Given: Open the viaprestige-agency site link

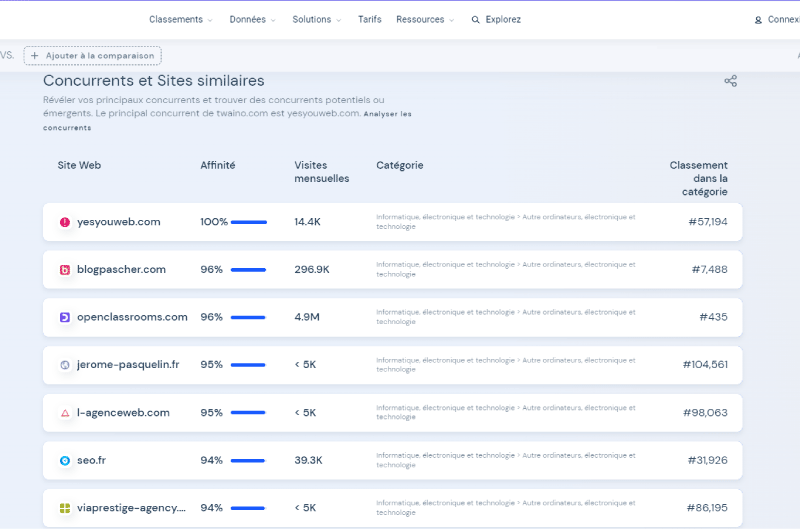Looking at the screenshot, I should click(131, 508).
